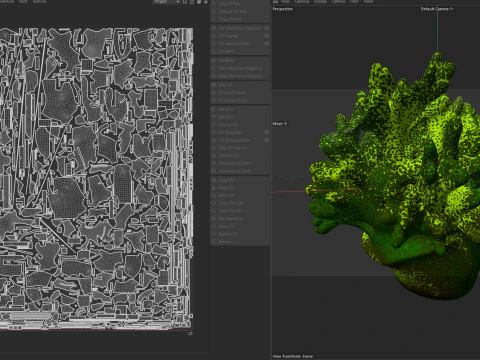Image resolution: width=480 pixels, height=360 pixels.
Task: Run Set UVW from Projection
Action: 237,28
